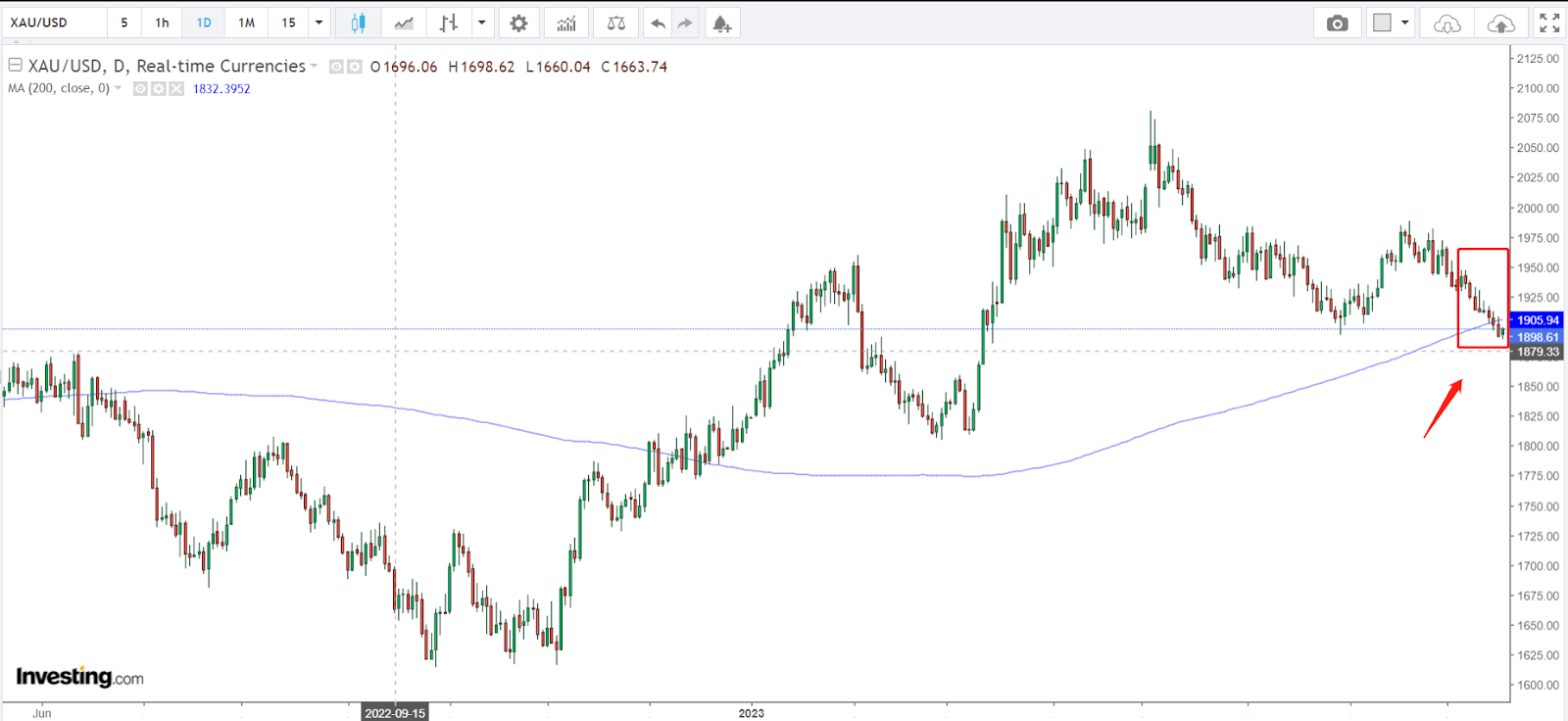
Task: Select the candlestick chart style icon
Action: click(x=358, y=23)
